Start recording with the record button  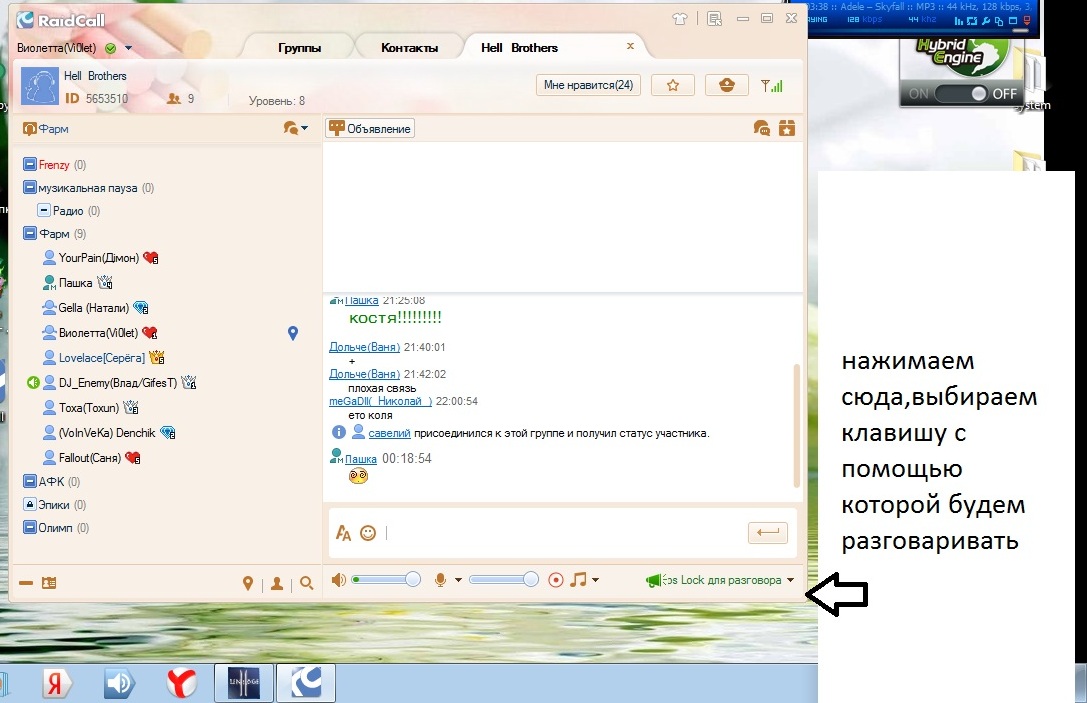(x=555, y=580)
